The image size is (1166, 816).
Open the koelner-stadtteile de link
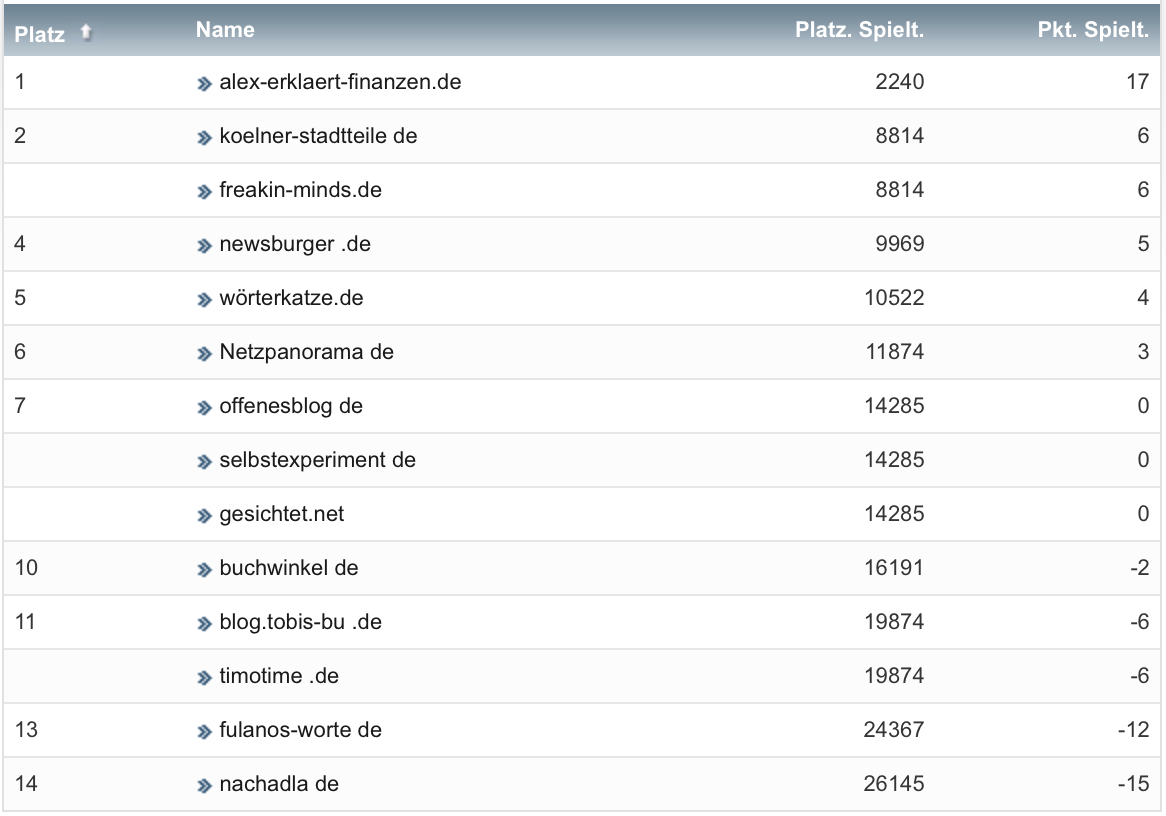[x=318, y=136]
